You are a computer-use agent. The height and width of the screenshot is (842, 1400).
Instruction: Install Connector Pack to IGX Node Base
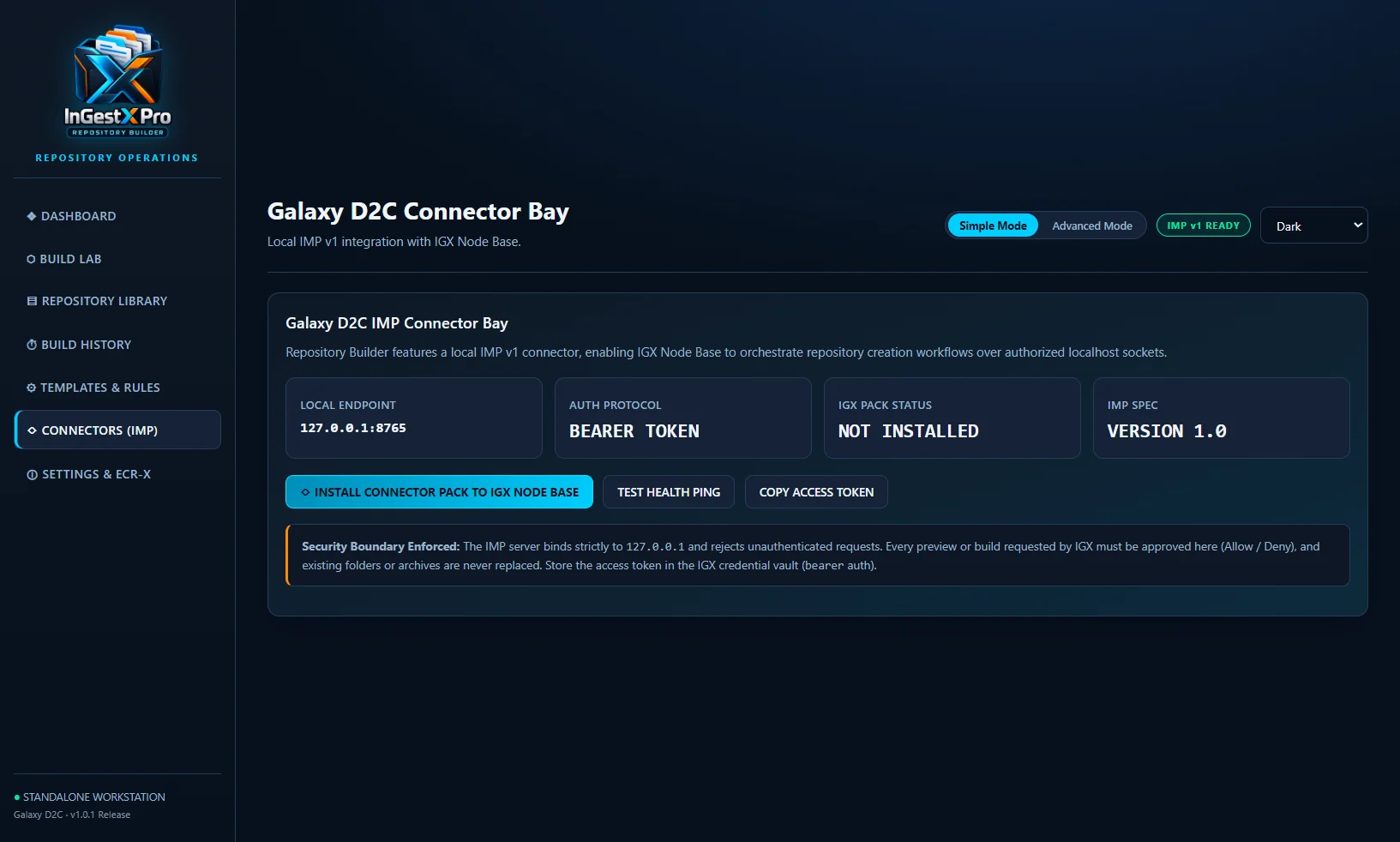pyautogui.click(x=439, y=492)
